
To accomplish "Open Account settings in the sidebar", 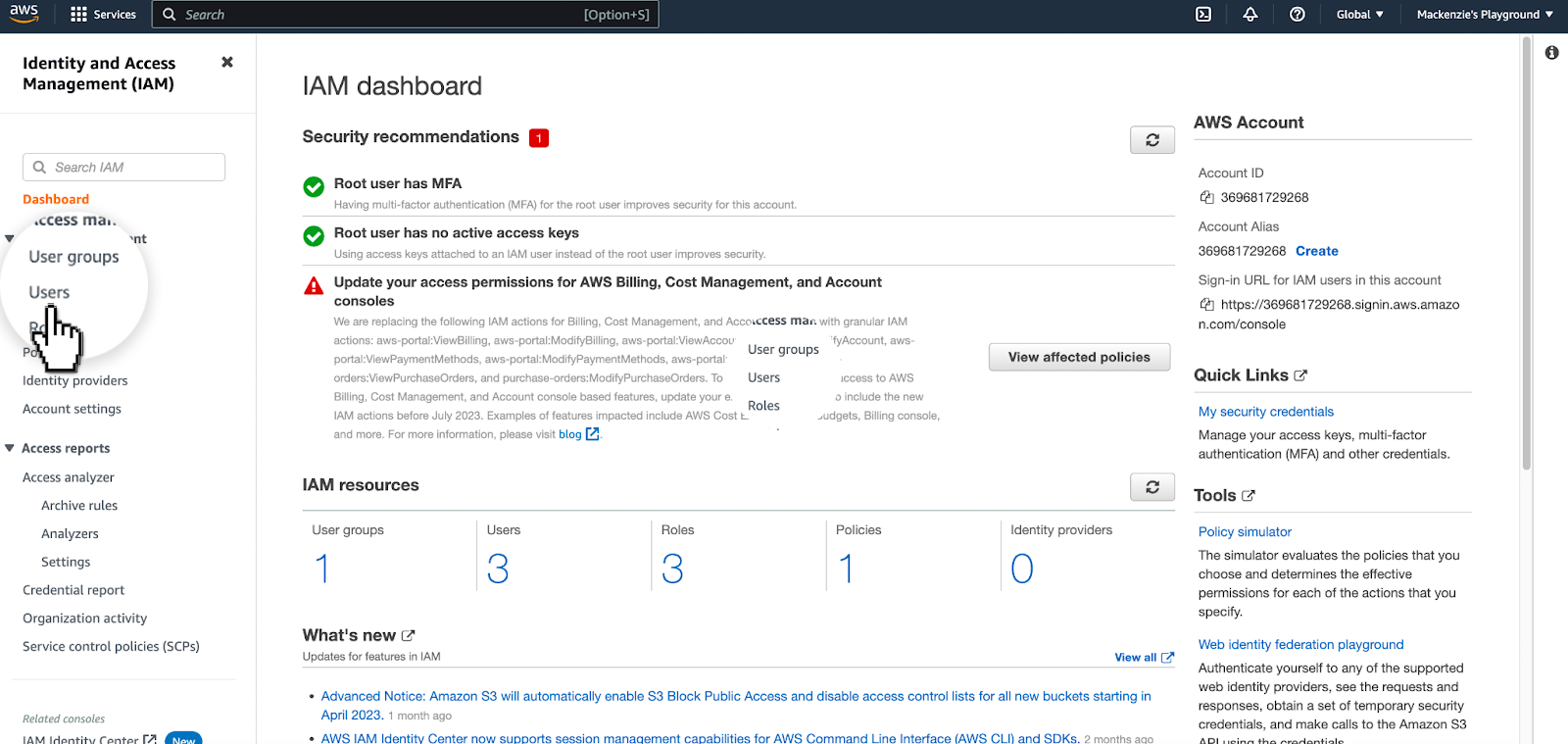I will (72, 409).
